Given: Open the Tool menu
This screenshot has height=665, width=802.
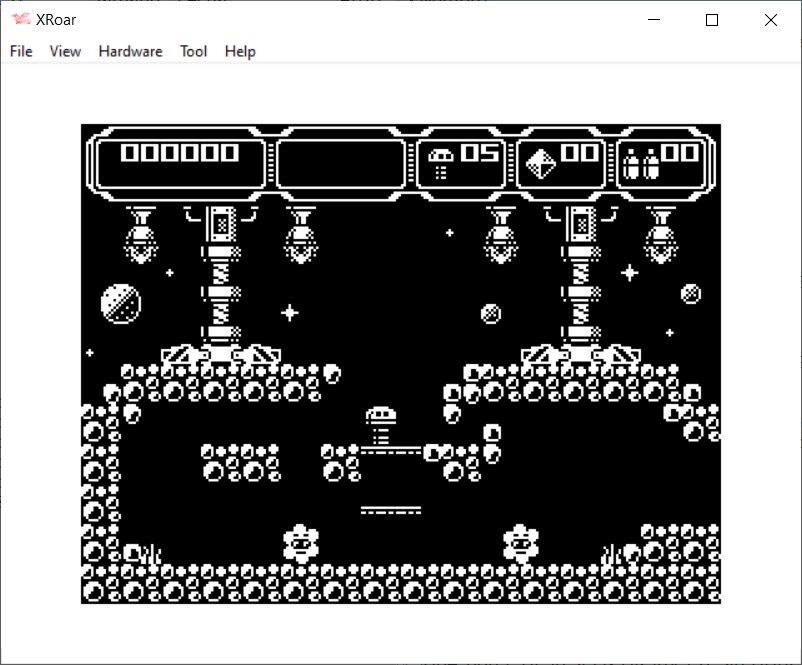Looking at the screenshot, I should 193,51.
